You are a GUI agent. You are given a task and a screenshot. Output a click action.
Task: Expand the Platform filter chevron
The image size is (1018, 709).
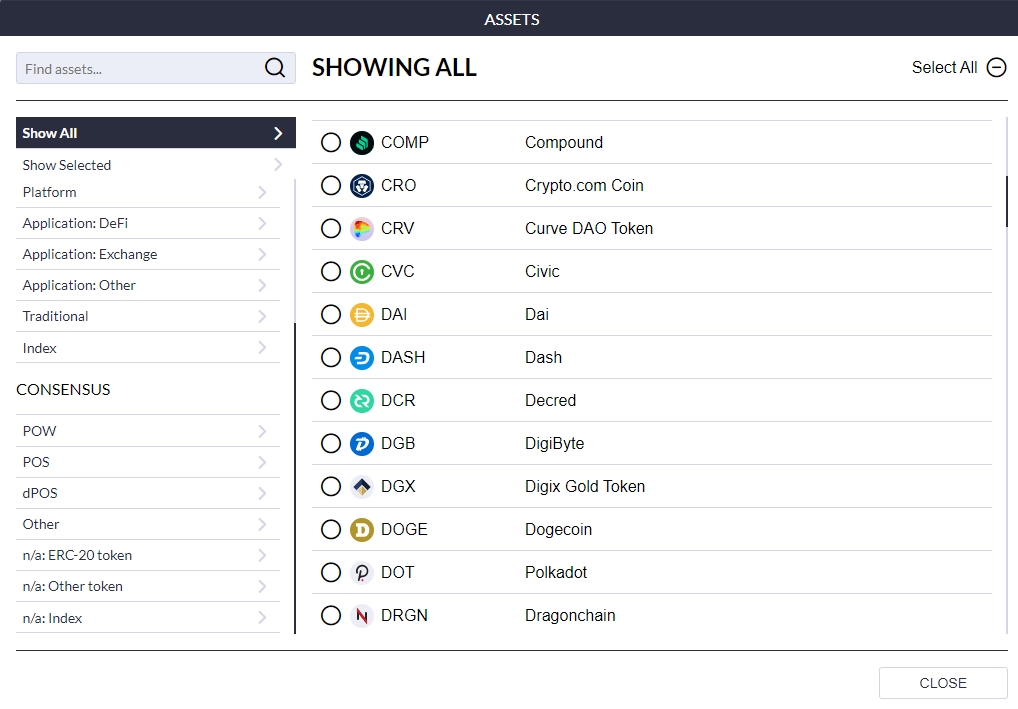point(262,192)
